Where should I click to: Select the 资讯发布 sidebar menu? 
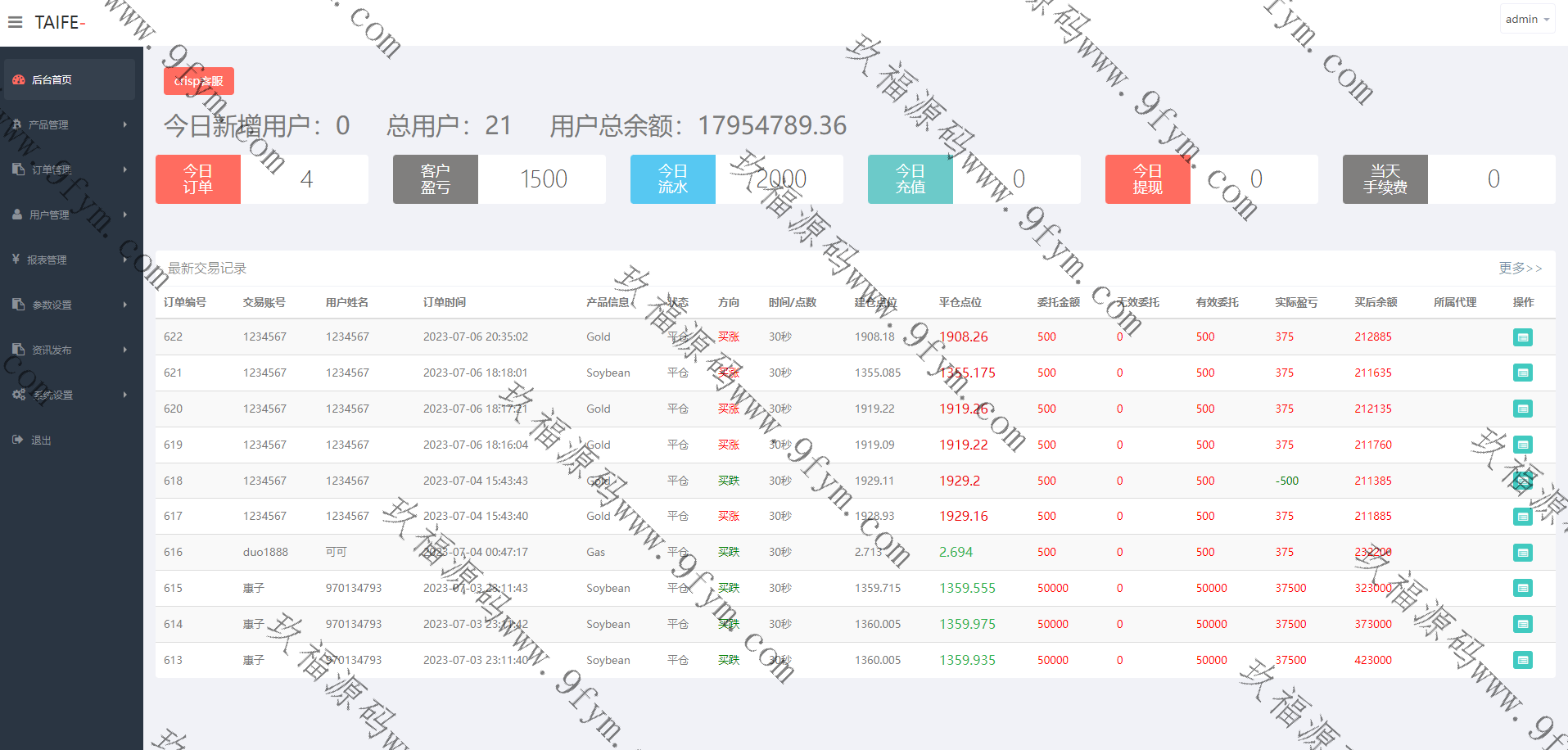point(70,350)
